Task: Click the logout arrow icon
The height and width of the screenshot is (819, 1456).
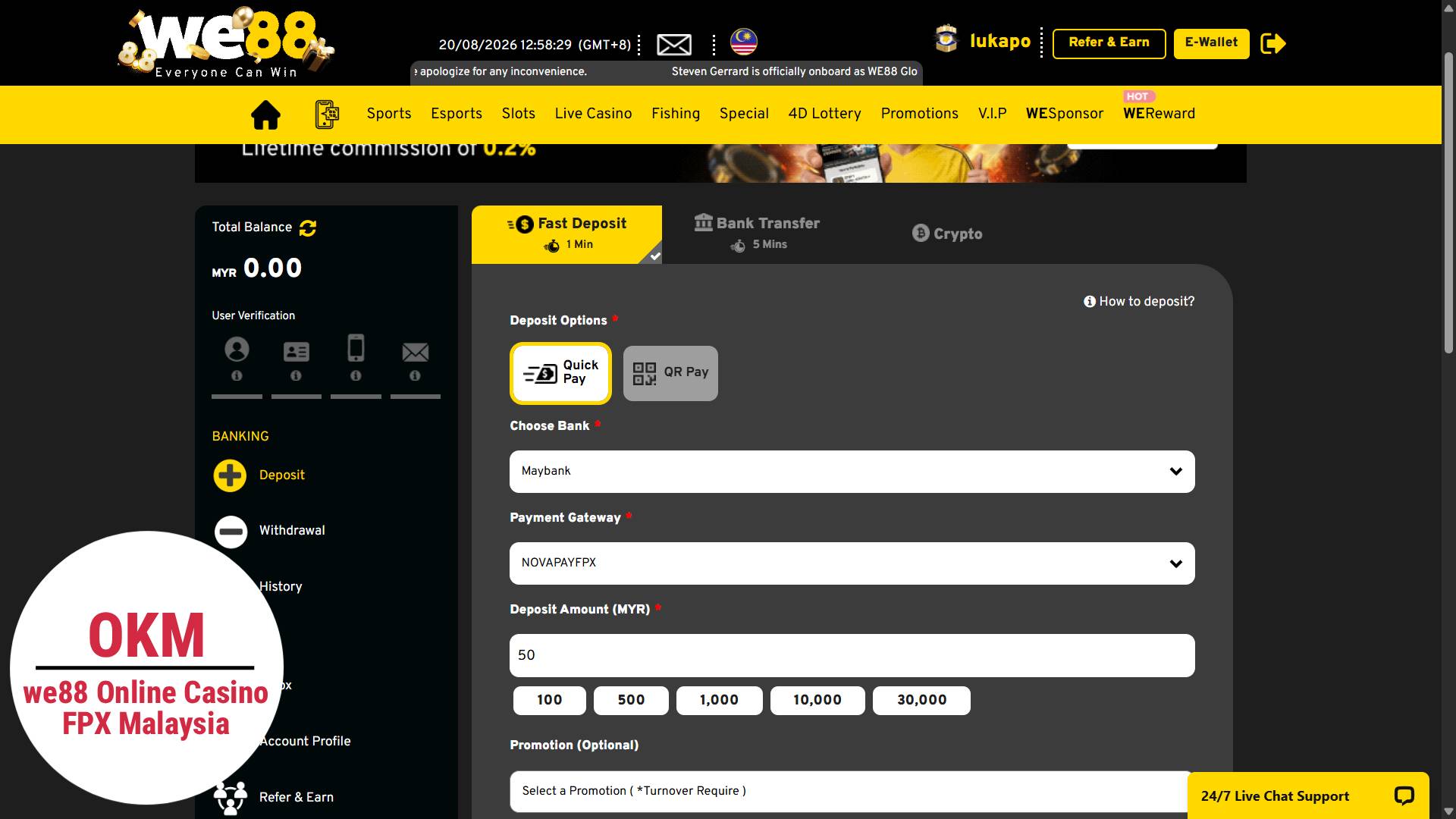Action: [1273, 43]
